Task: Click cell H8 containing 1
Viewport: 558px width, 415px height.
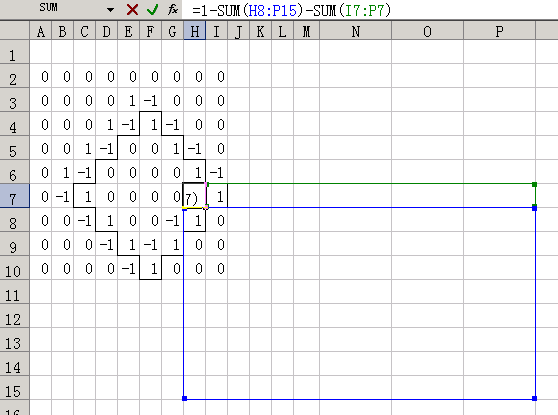Action: [195, 220]
